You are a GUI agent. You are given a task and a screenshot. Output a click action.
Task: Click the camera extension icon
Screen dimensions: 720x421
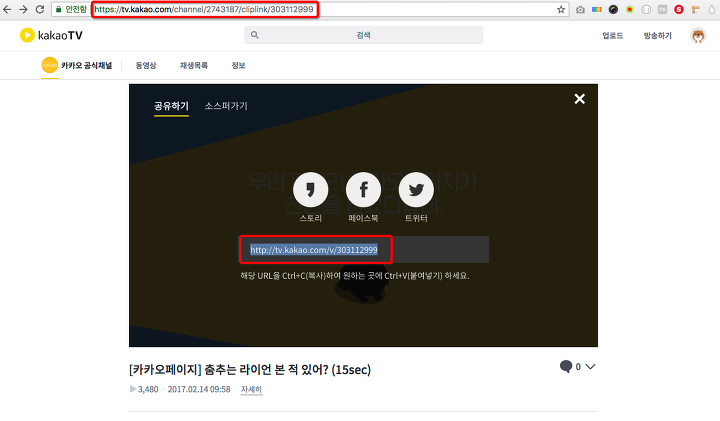point(580,9)
